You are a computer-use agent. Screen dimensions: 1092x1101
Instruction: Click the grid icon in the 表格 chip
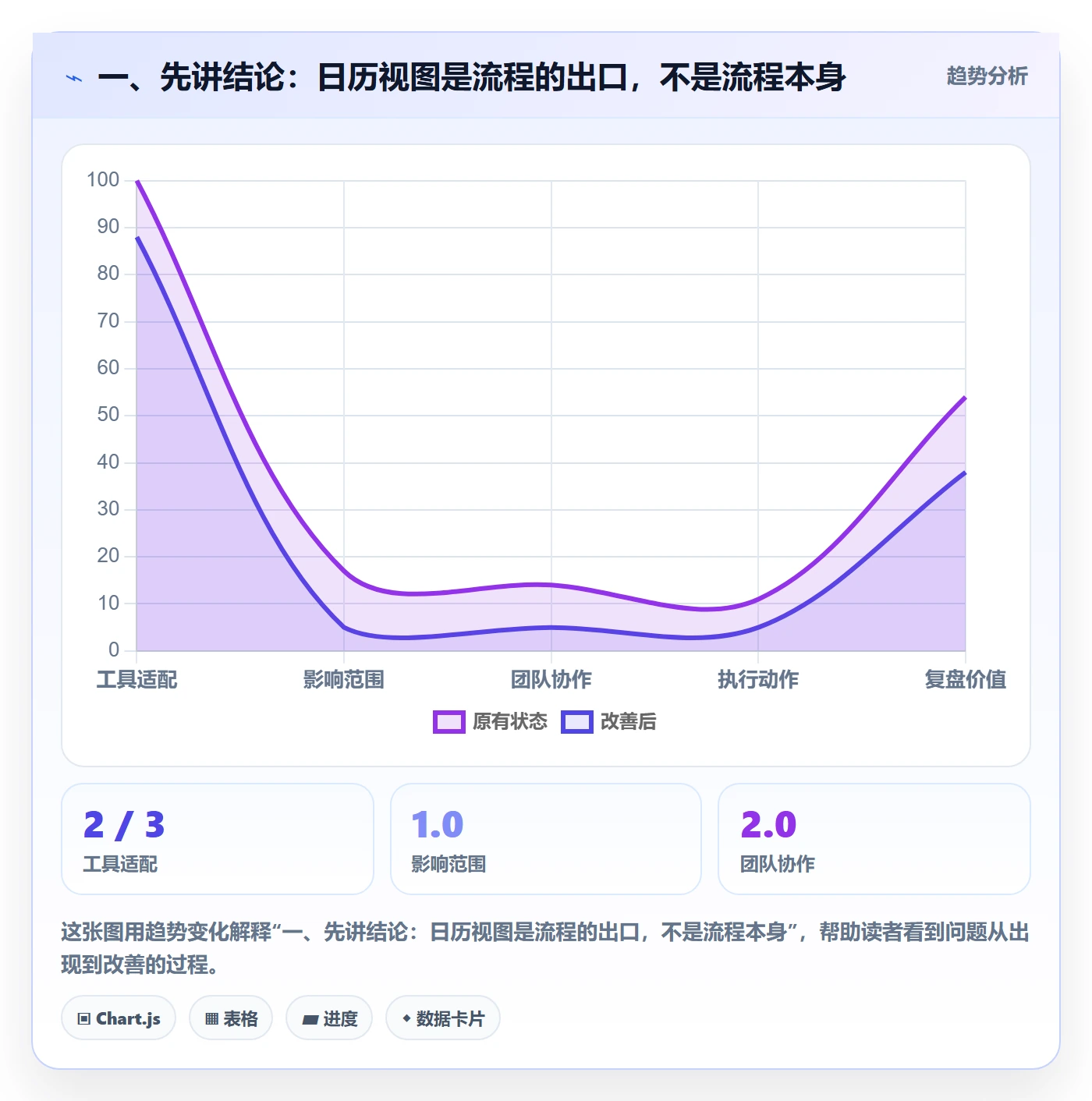point(211,1019)
